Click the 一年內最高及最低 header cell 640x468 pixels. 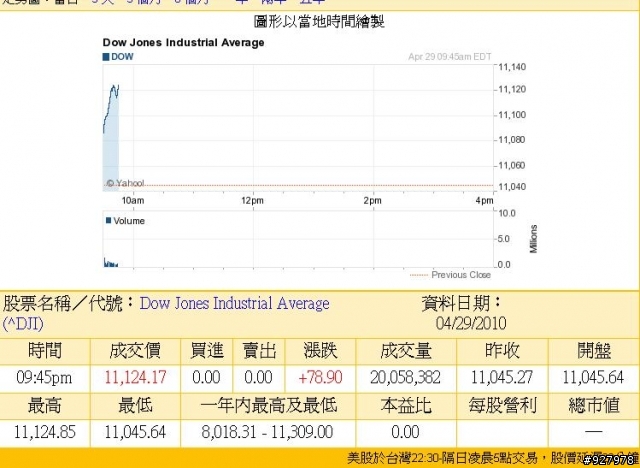tap(268, 406)
